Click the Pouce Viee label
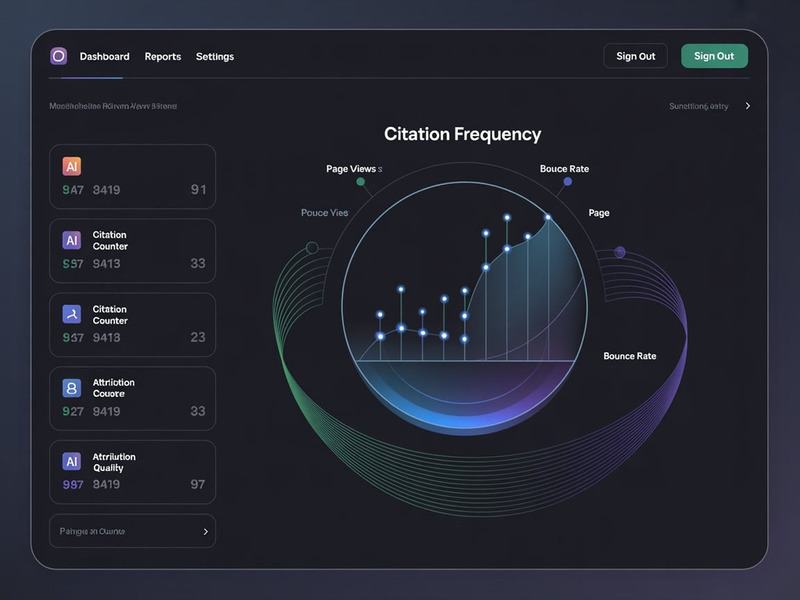The height and width of the screenshot is (600, 800). (x=324, y=213)
